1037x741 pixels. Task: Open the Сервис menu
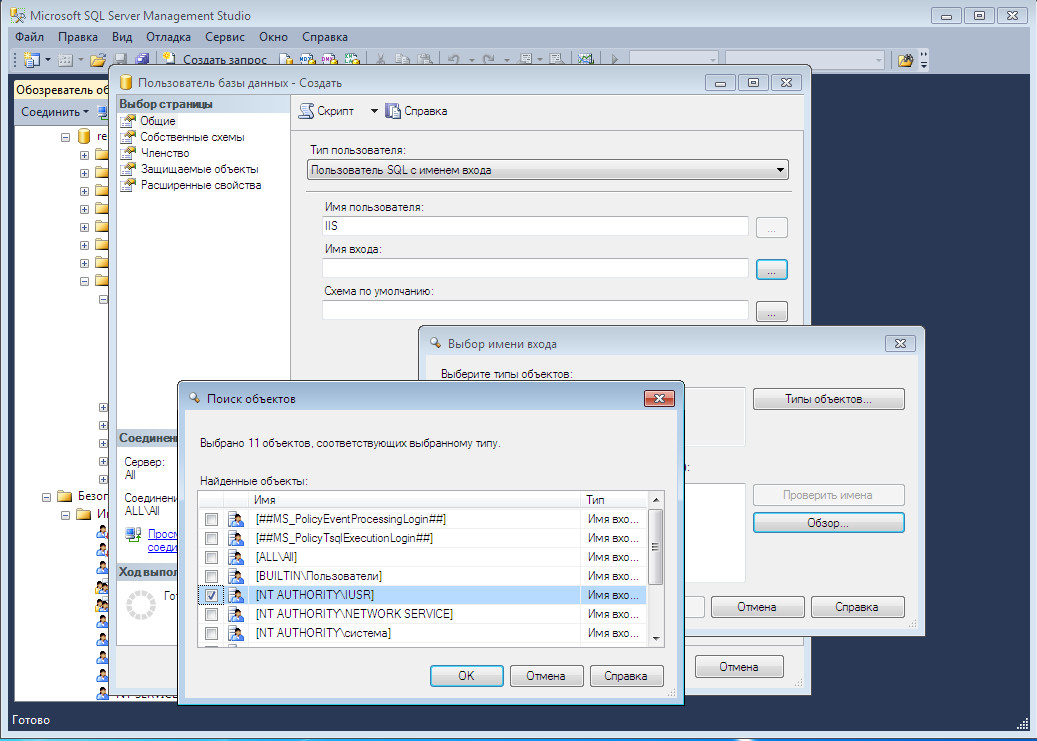[x=225, y=37]
